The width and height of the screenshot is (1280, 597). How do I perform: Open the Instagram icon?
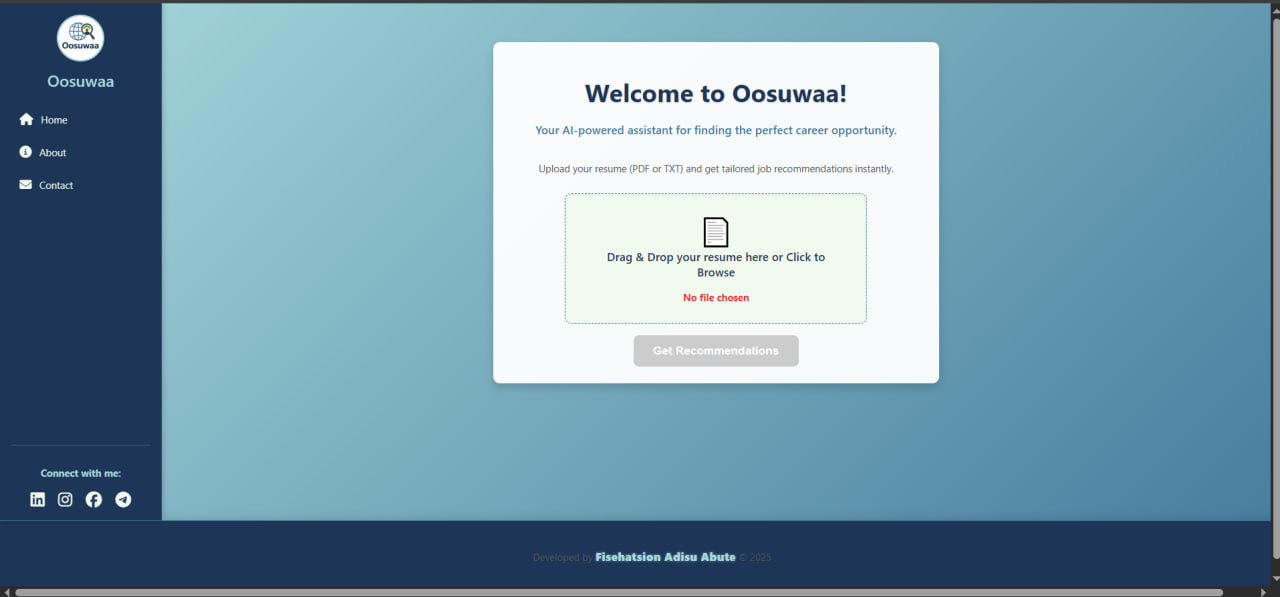coord(65,499)
